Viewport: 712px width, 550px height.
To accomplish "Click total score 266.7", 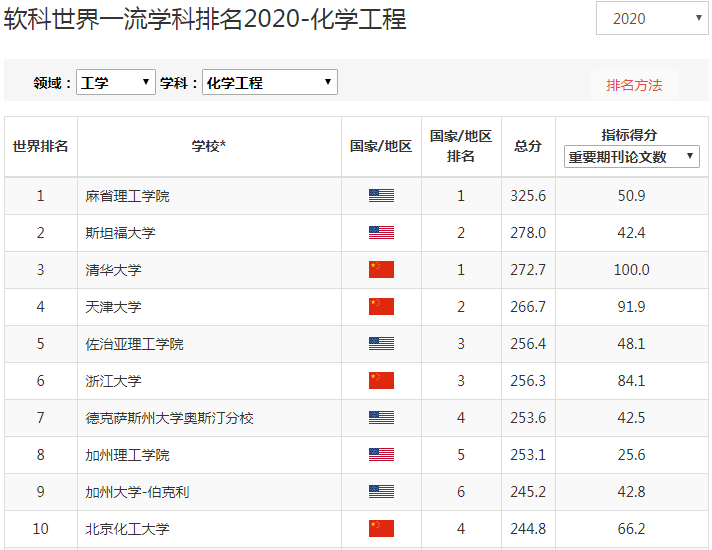I will (528, 307).
